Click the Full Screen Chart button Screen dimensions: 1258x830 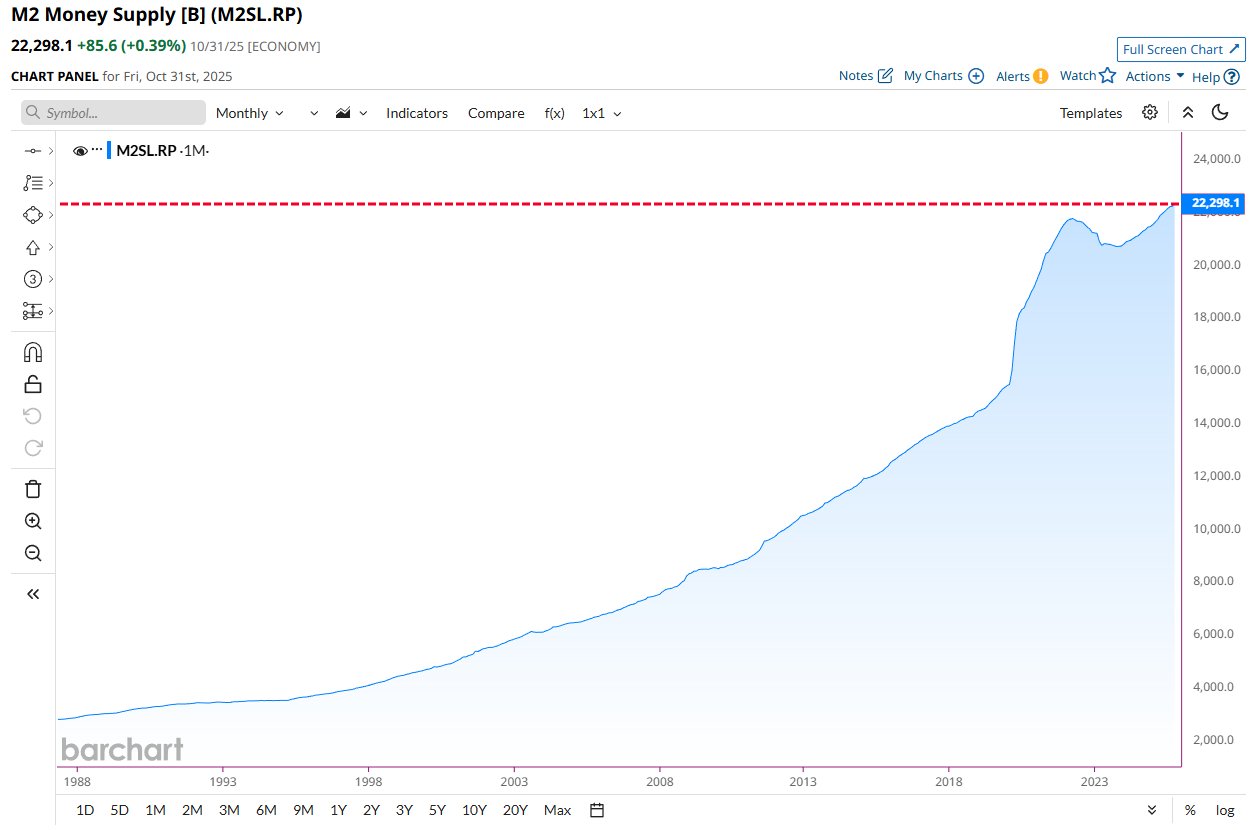(x=1181, y=49)
